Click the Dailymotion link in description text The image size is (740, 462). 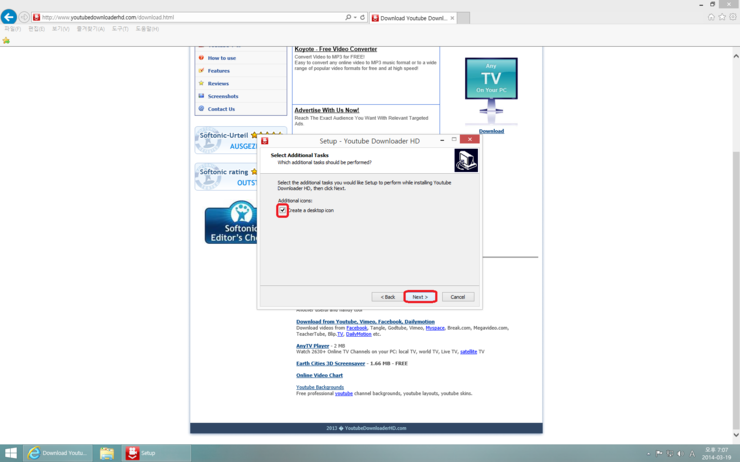[x=359, y=334]
